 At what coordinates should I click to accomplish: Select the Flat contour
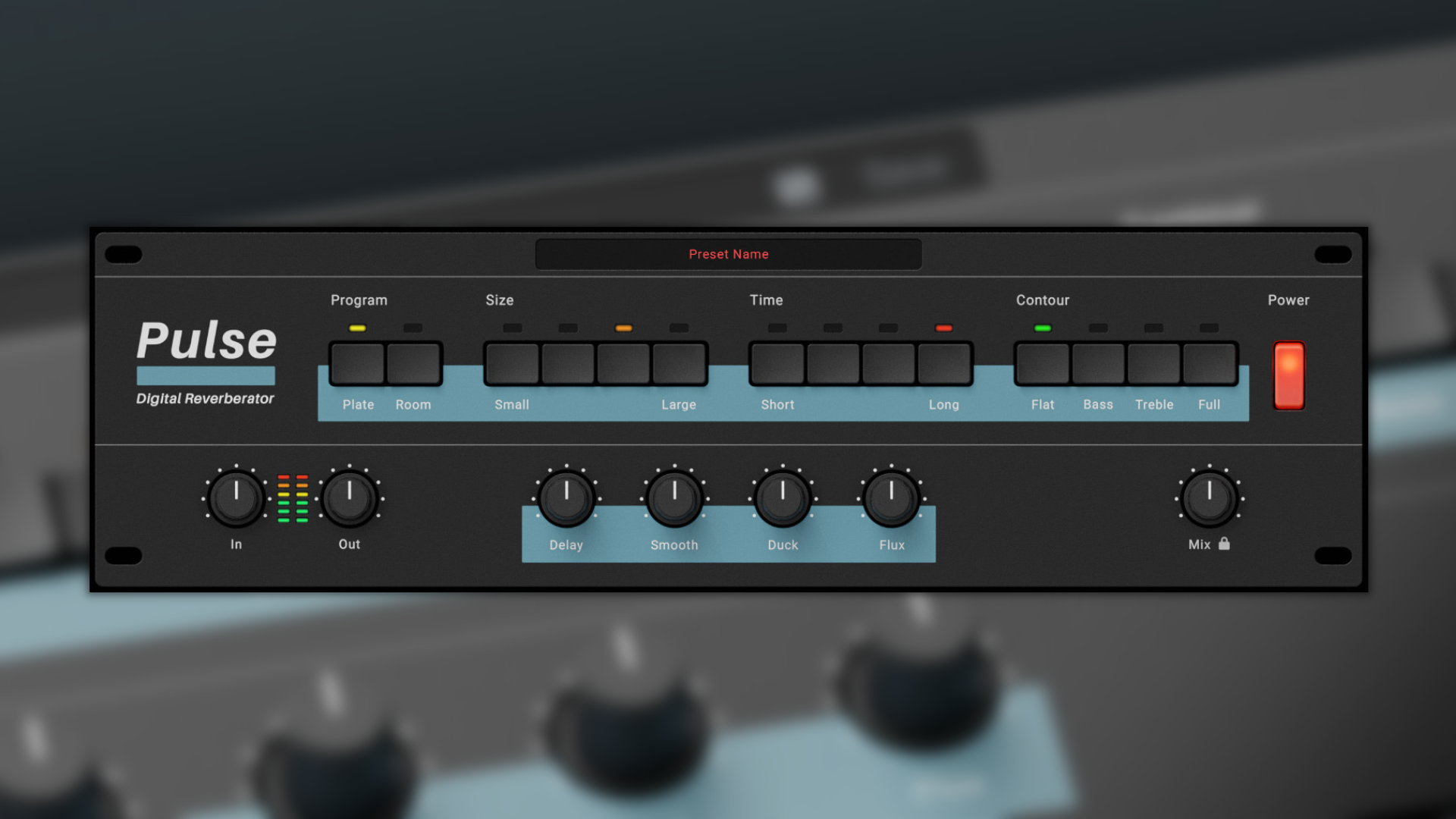[x=1042, y=364]
